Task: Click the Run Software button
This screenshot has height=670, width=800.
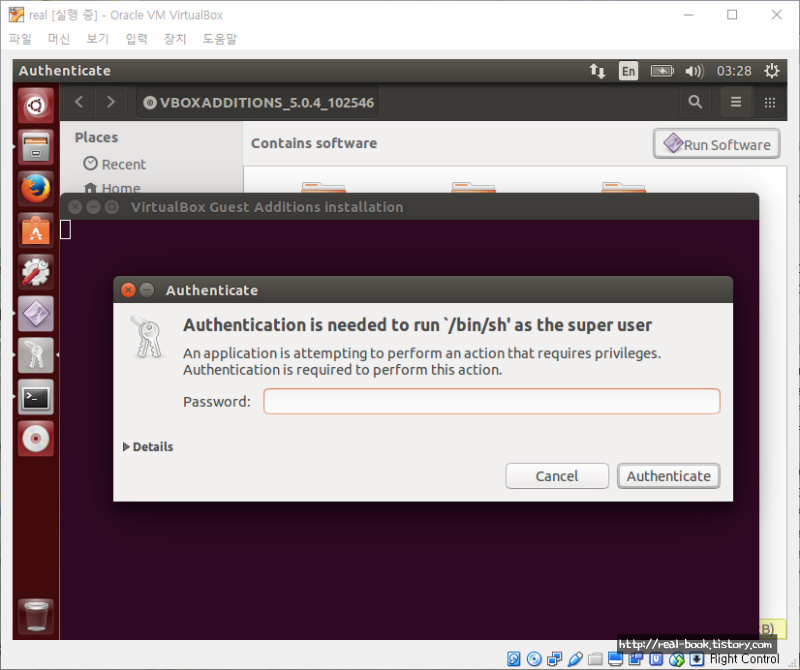Action: tap(716, 144)
